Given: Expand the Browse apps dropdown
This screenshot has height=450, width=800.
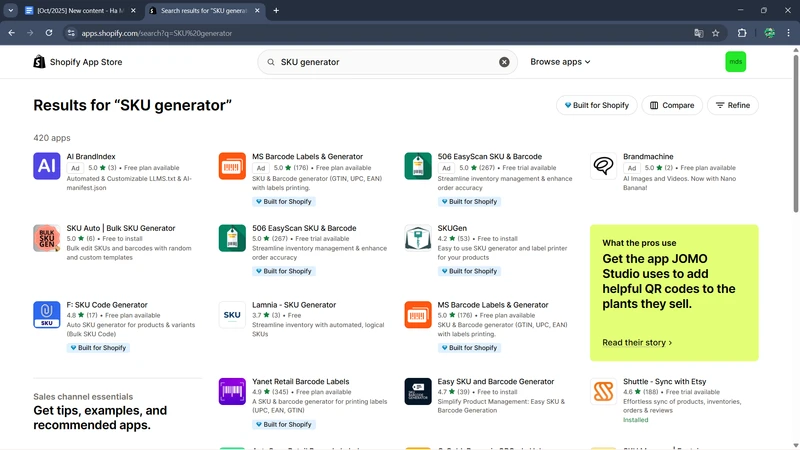Looking at the screenshot, I should pos(560,62).
